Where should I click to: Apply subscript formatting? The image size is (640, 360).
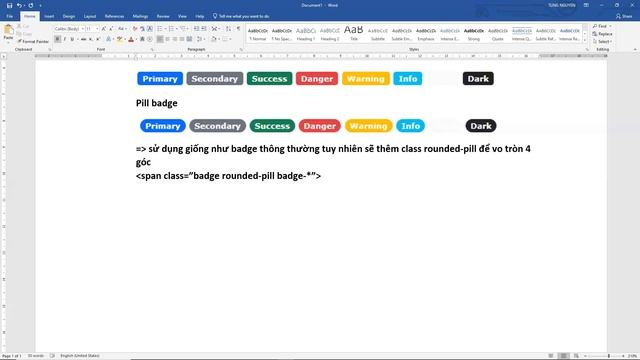[91, 39]
